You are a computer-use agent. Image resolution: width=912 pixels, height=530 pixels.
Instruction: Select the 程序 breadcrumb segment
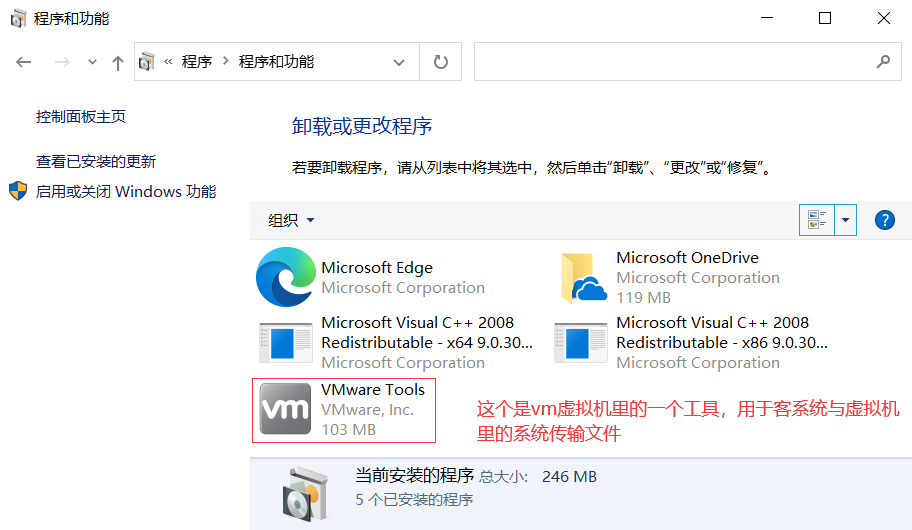click(x=197, y=62)
